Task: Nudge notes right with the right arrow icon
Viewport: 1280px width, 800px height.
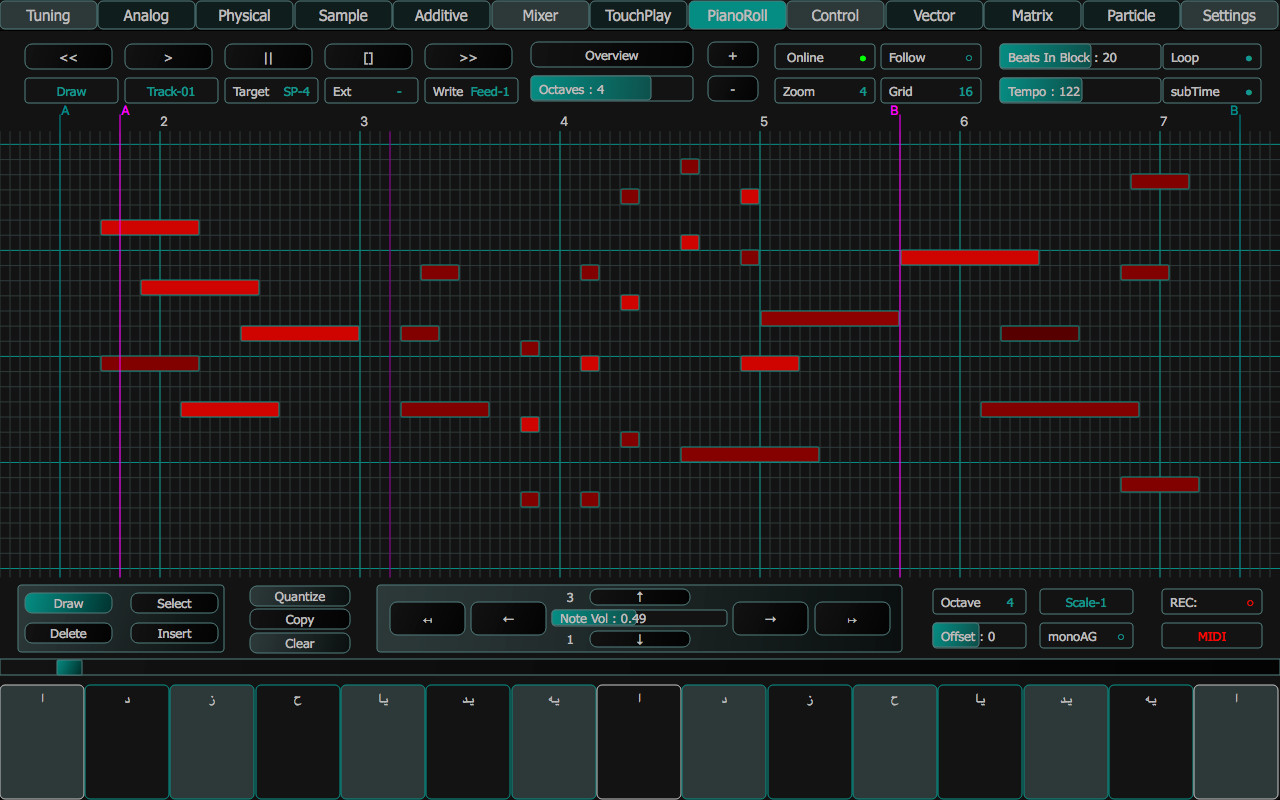Action: pyautogui.click(x=770, y=619)
